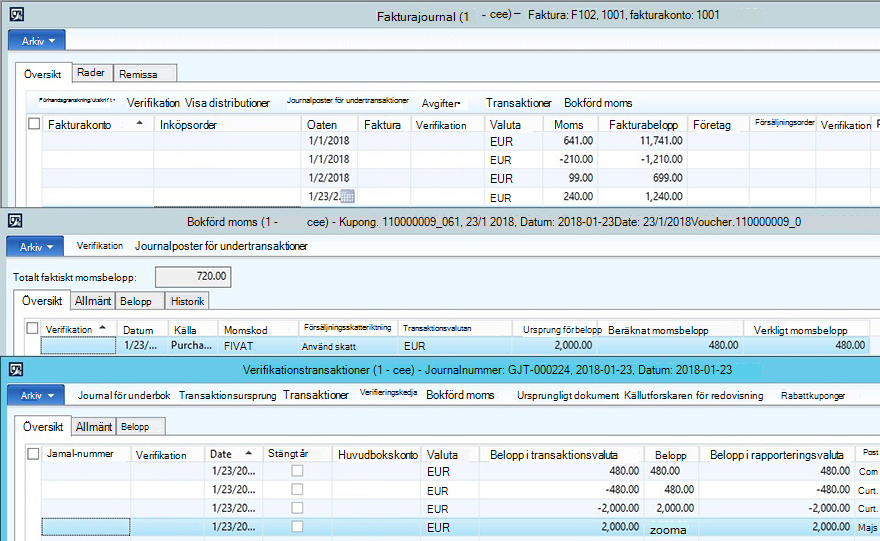880x541 pixels.
Task: Click Visa distributioner in the Fakturajournal toolbar
Action: (227, 103)
